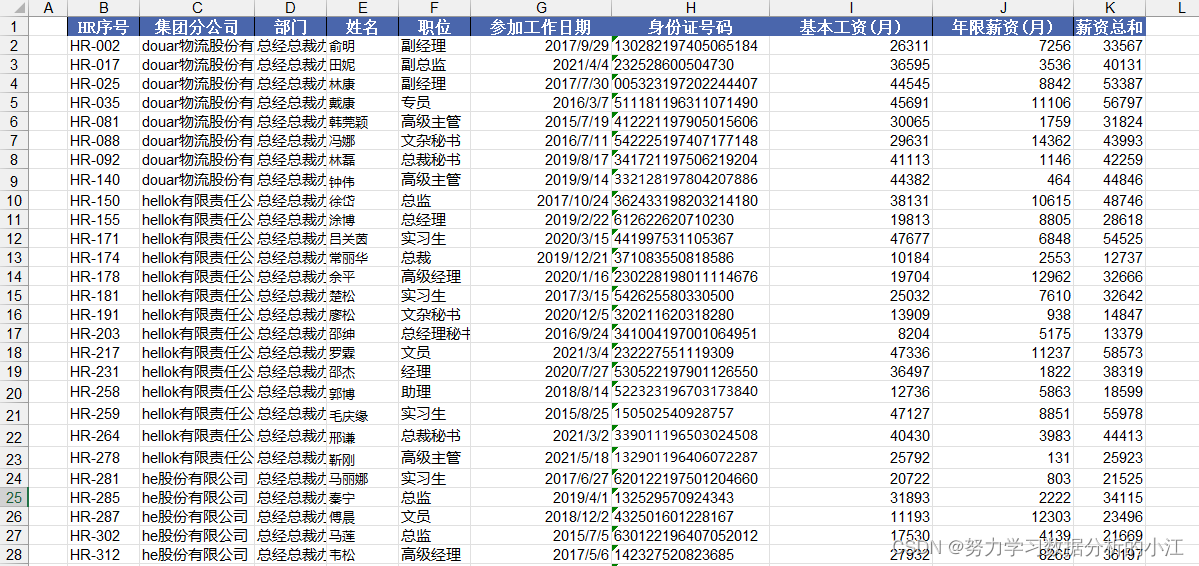Select column G header letter

[541, 8]
